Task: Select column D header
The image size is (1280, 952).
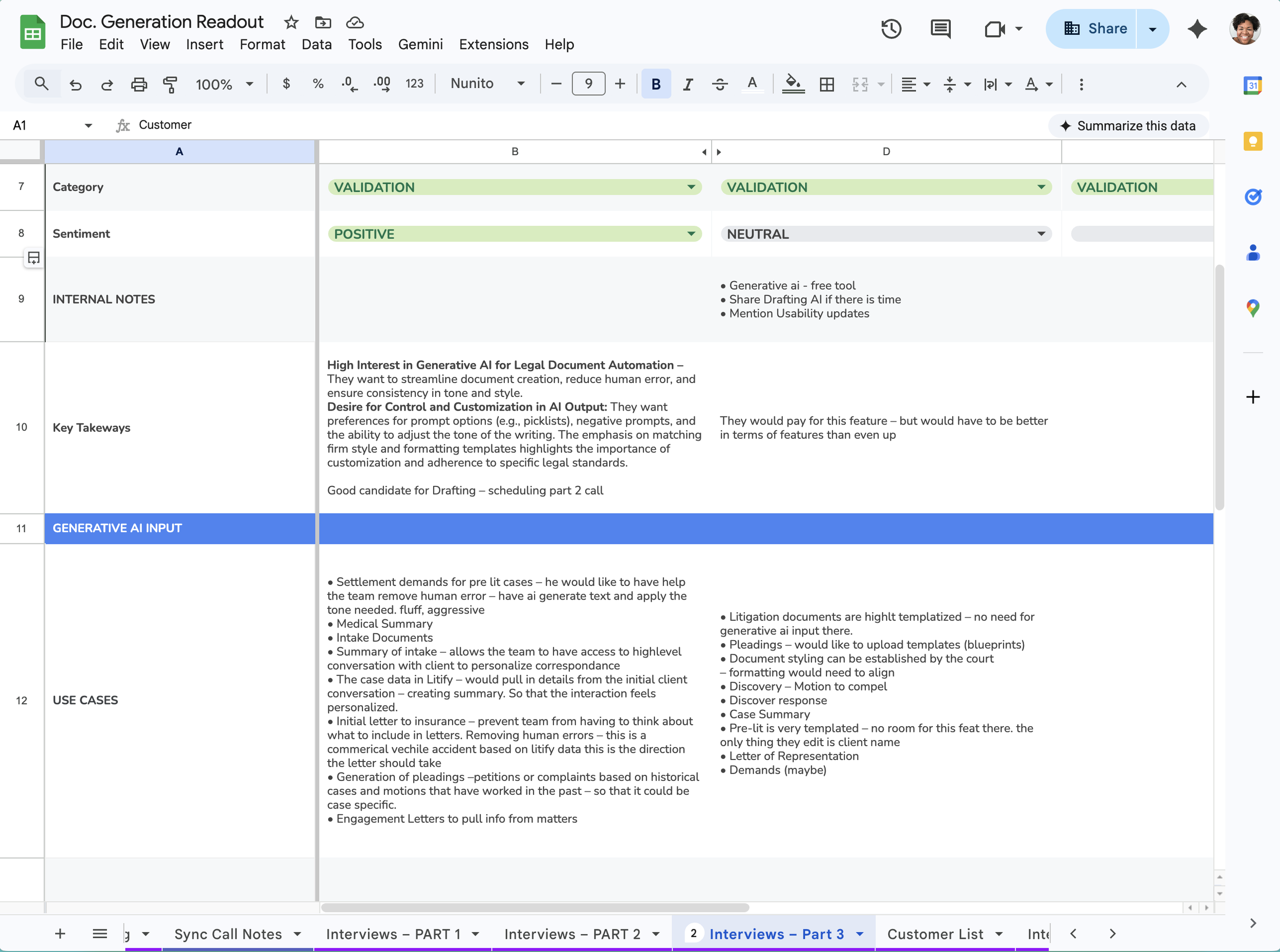Action: point(886,152)
